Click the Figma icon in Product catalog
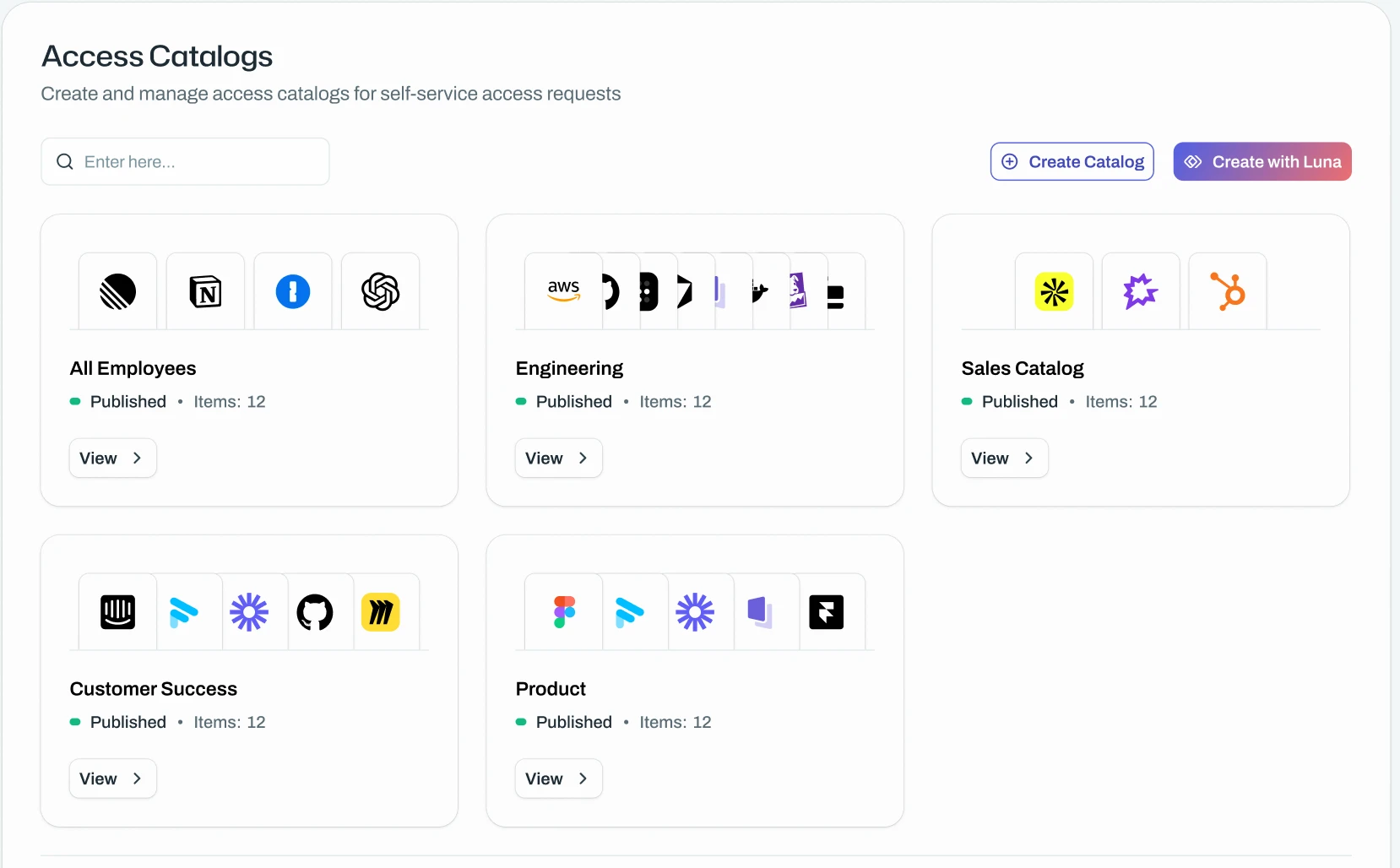The height and width of the screenshot is (868, 1400). (564, 612)
